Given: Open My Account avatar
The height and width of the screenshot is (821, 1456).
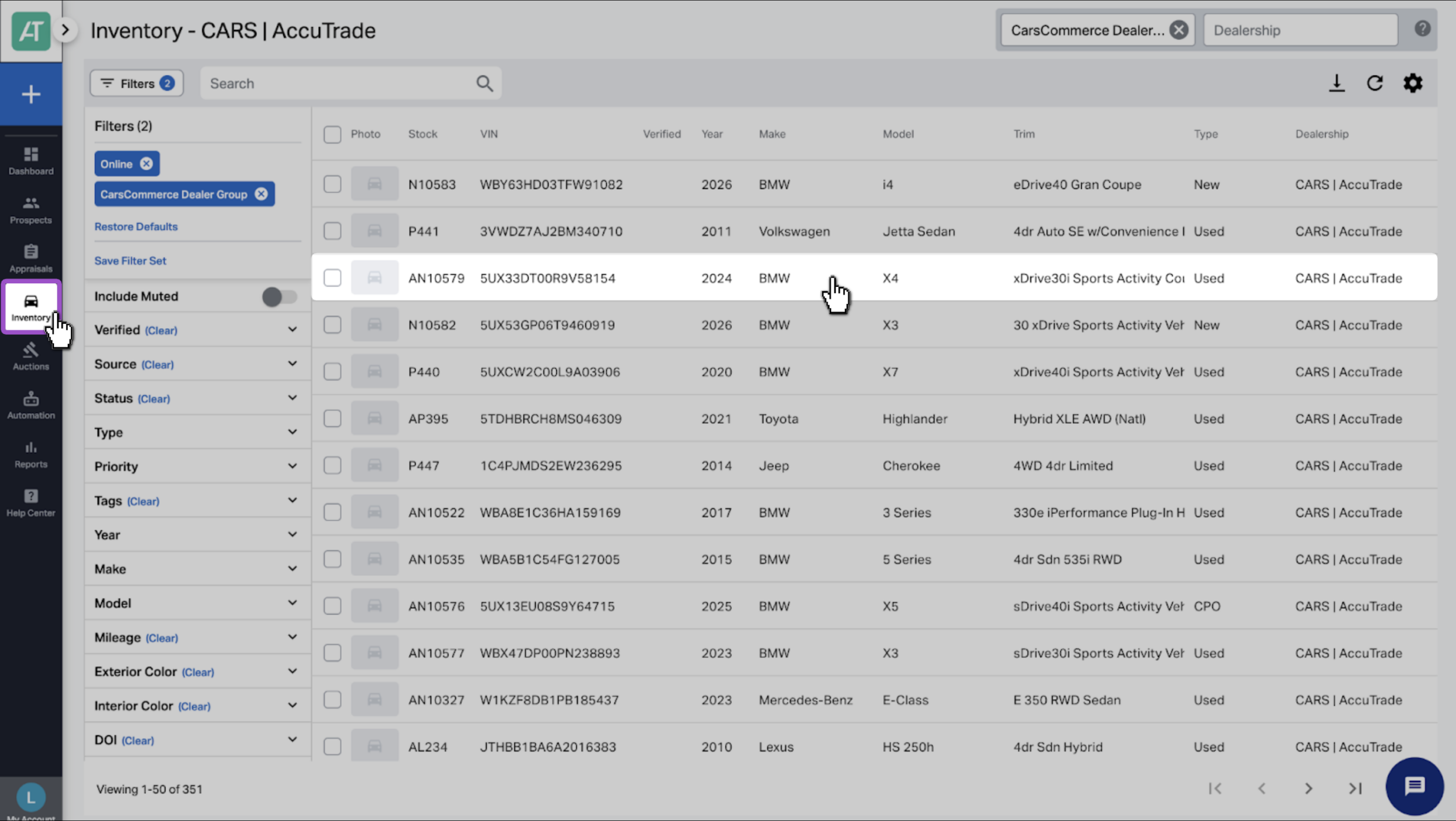Looking at the screenshot, I should (x=31, y=798).
